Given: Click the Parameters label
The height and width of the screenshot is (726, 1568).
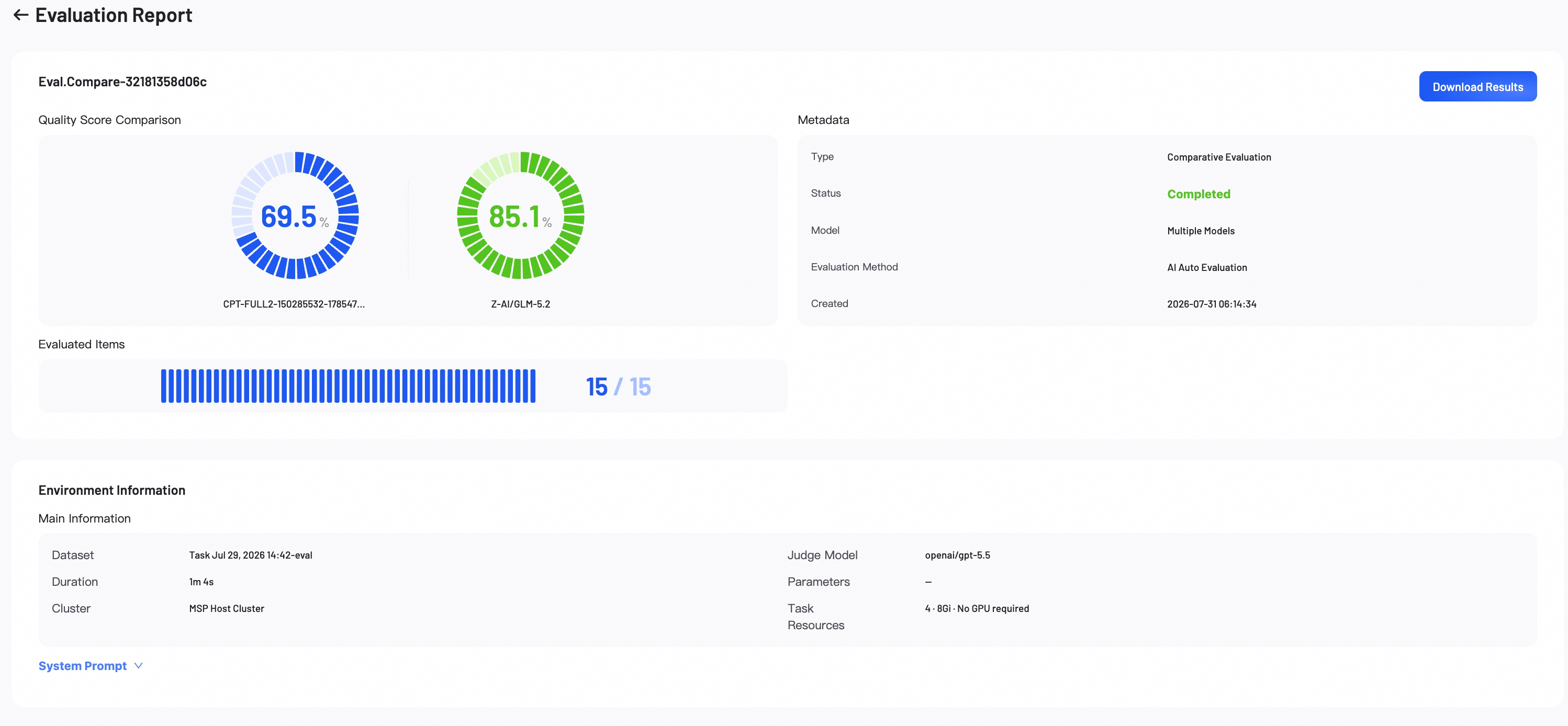Looking at the screenshot, I should [x=819, y=582].
